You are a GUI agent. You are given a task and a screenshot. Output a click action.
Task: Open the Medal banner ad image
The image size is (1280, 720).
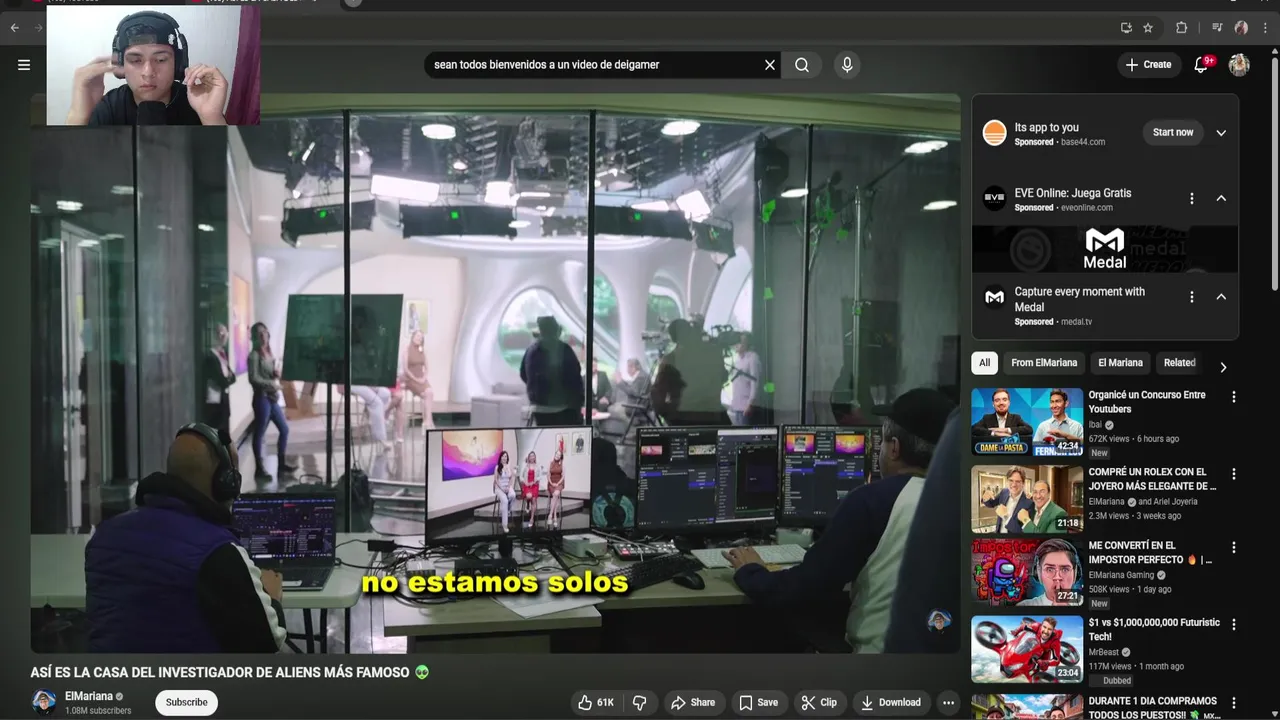click(x=1105, y=249)
